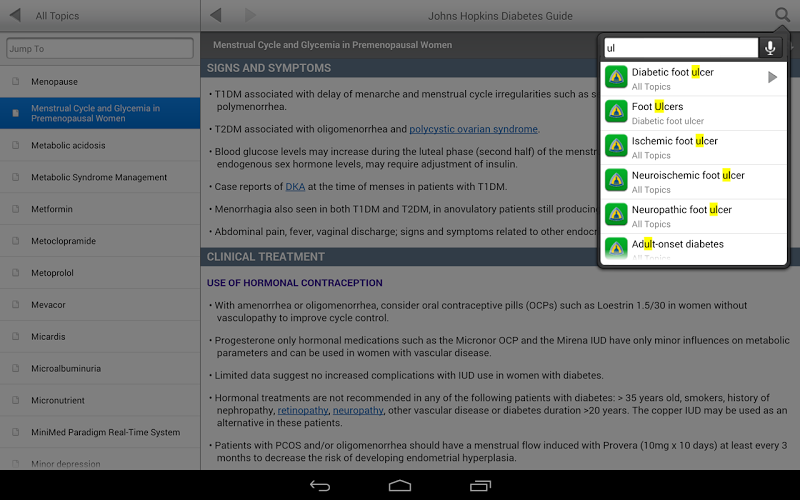This screenshot has height=500, width=800.
Task: Open the Microalbuminuria topic
Action: (100, 368)
